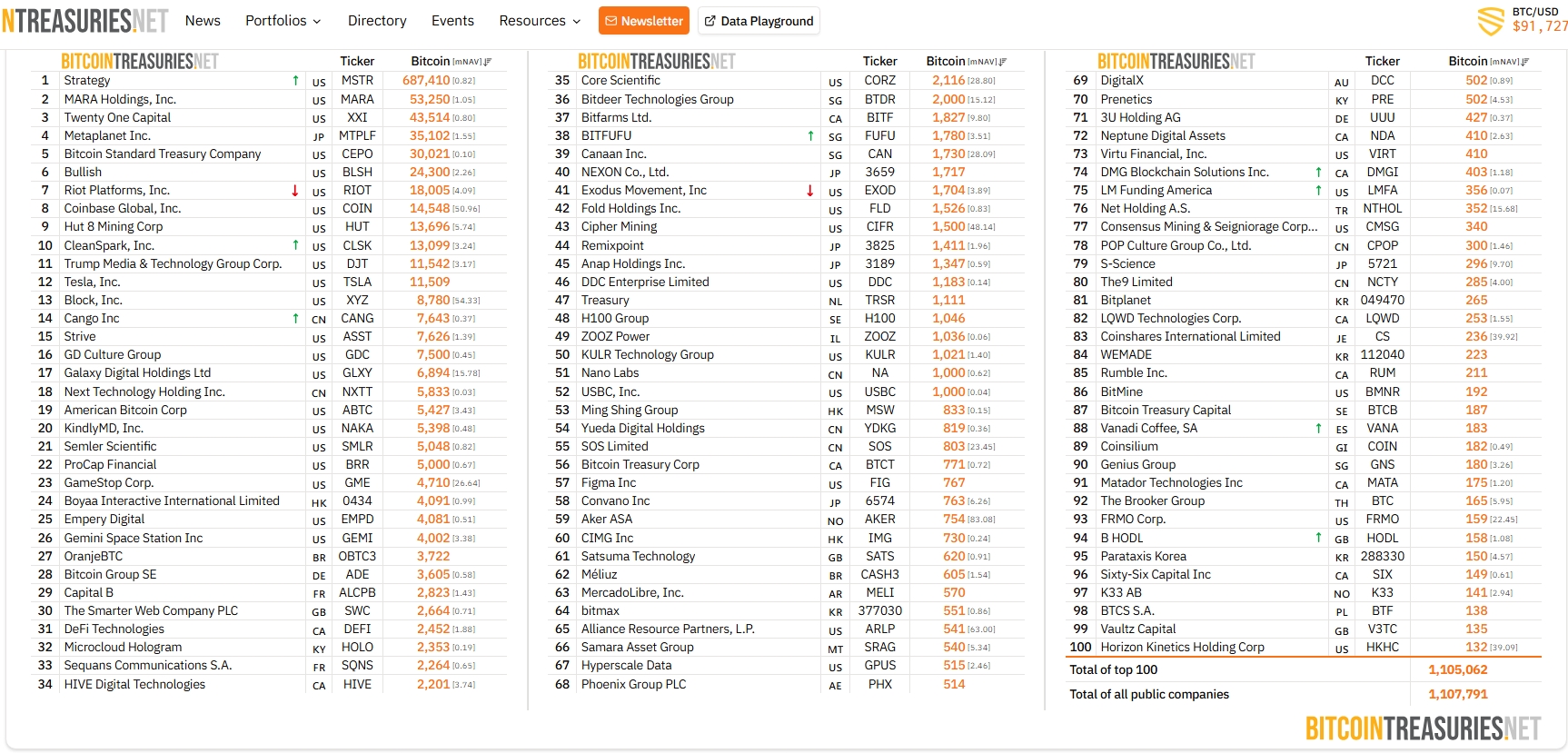1568x753 pixels.
Task: Click Consensus Mining & Seigniorage Corp
Action: [x=1209, y=227]
